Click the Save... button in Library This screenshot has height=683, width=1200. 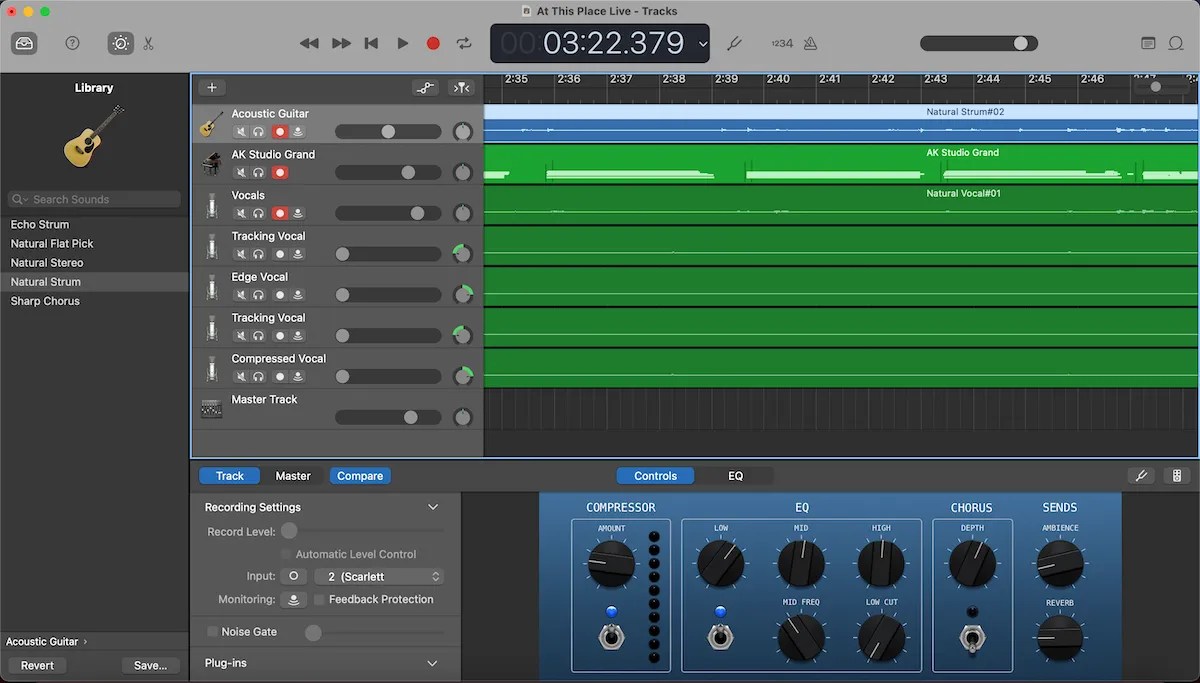pyautogui.click(x=150, y=665)
